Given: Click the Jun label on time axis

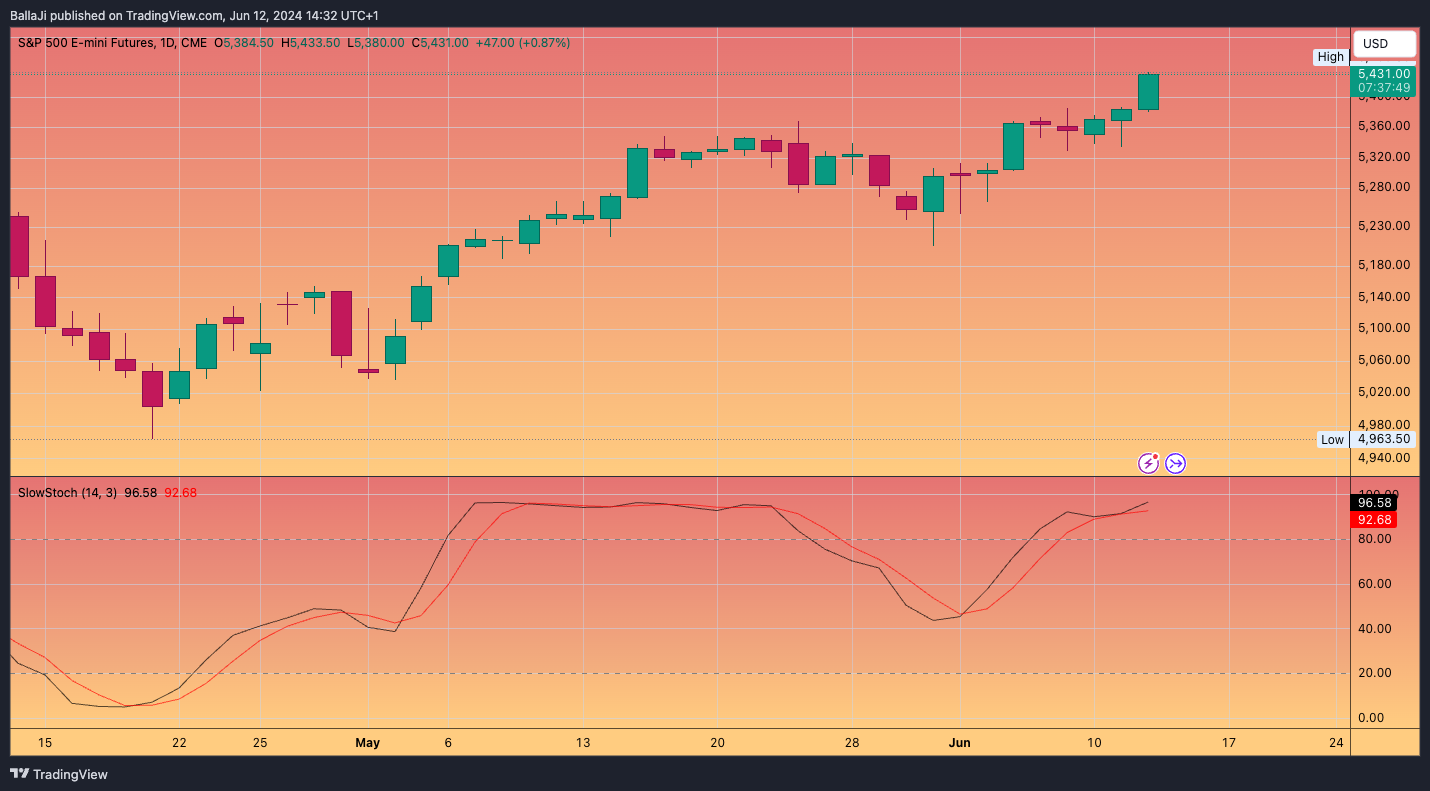Looking at the screenshot, I should [x=959, y=742].
